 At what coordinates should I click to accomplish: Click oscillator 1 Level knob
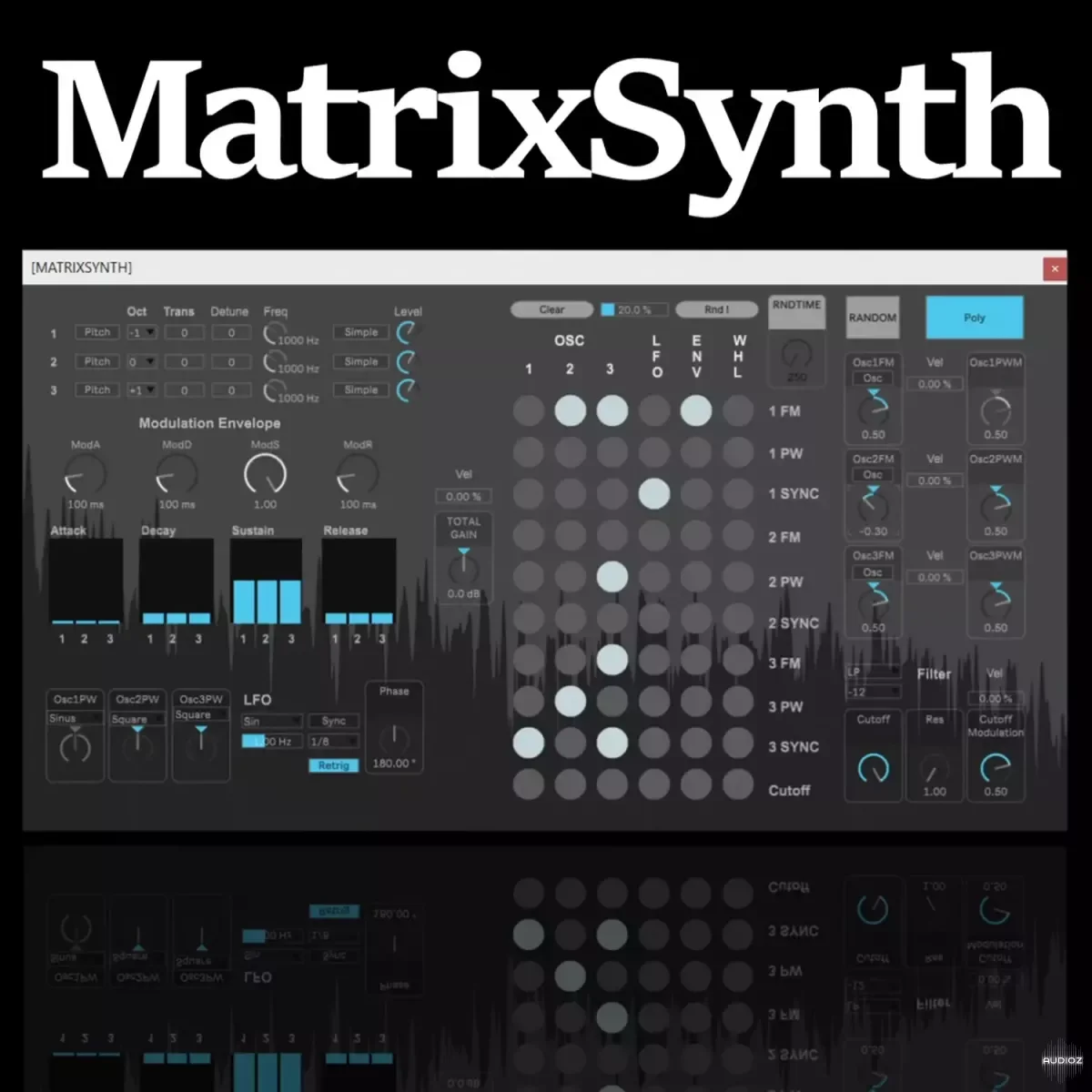(407, 332)
